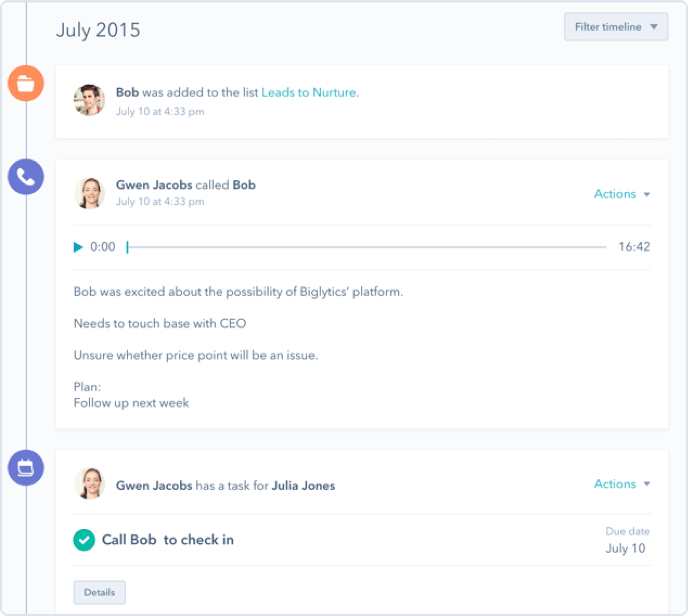Click the call audio progress slider
The height and width of the screenshot is (616, 688).
366,247
